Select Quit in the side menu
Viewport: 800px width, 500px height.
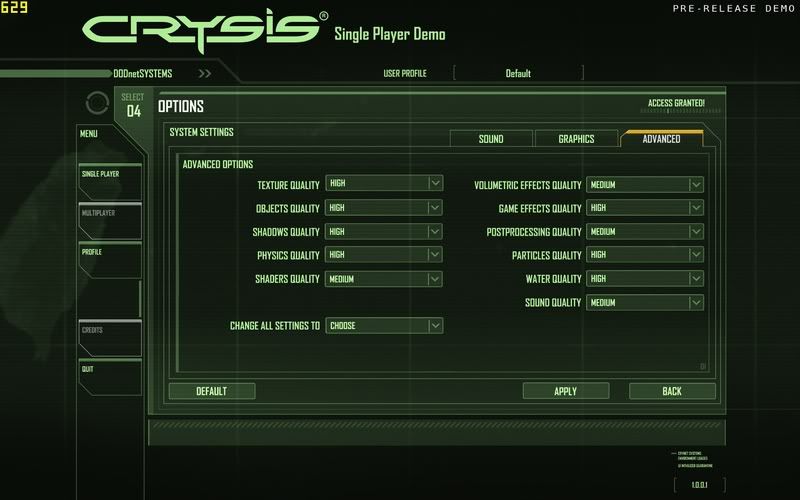(x=110, y=378)
